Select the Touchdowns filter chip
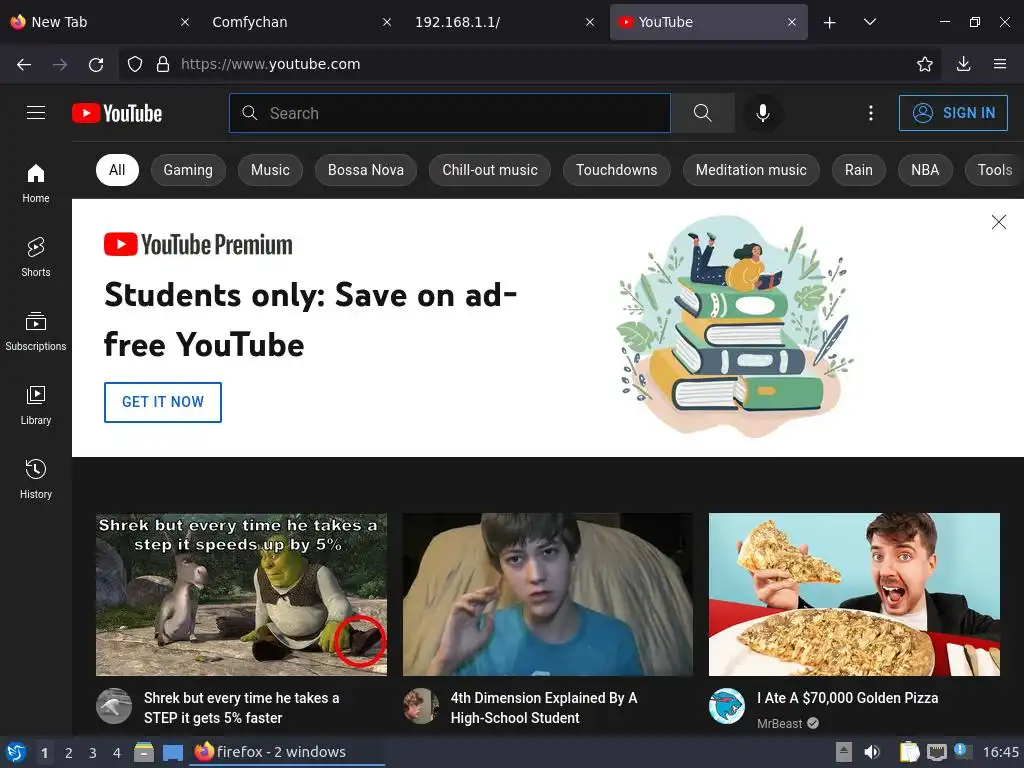Image resolution: width=1024 pixels, height=768 pixels. click(616, 170)
